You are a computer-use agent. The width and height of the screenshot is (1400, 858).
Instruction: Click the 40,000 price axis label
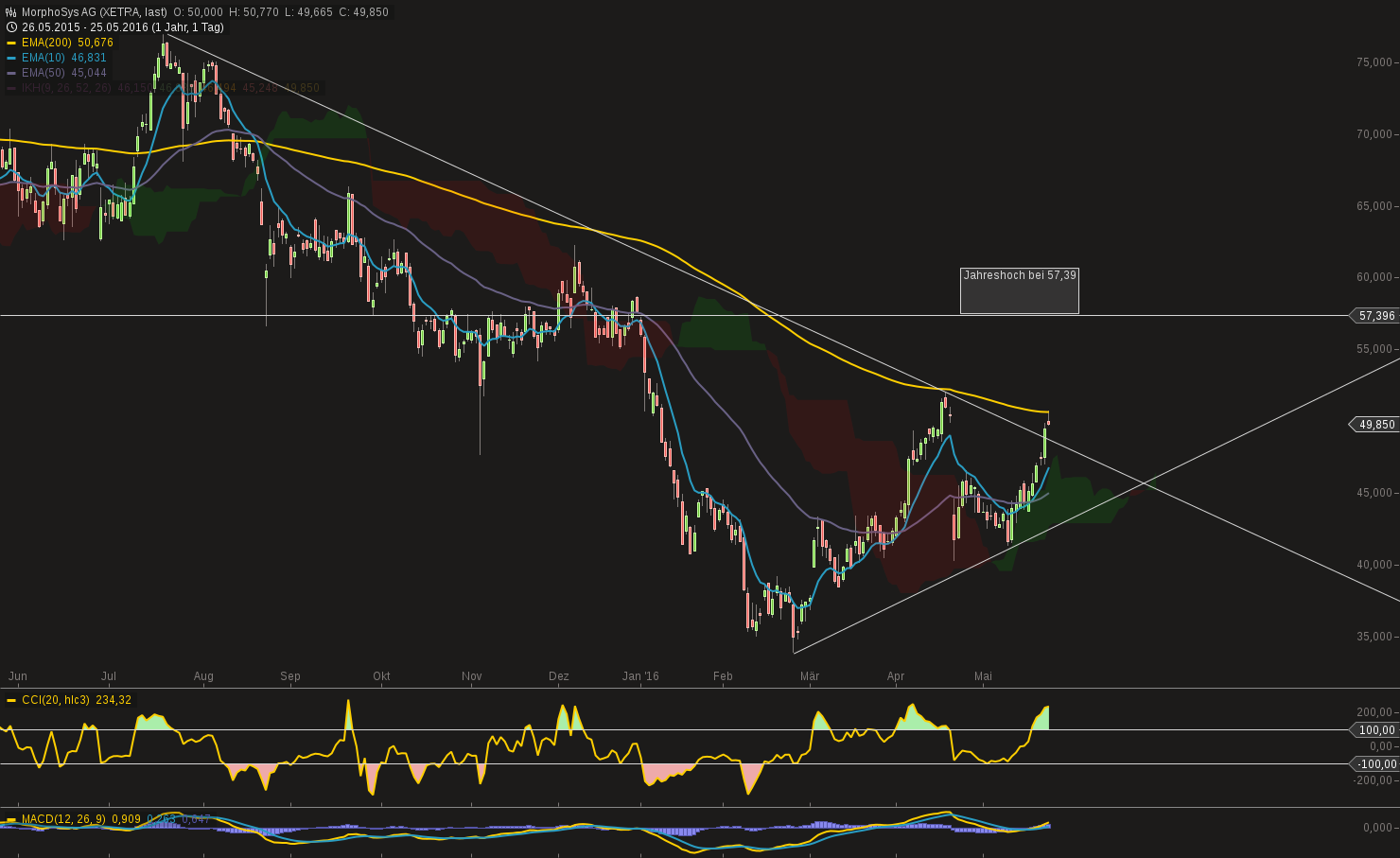tap(1374, 565)
